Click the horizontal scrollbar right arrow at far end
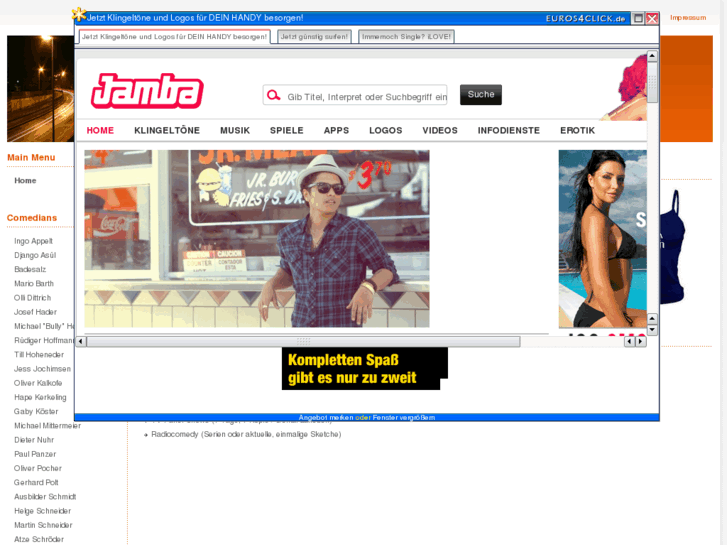Viewport: 727px width, 545px height. click(641, 341)
